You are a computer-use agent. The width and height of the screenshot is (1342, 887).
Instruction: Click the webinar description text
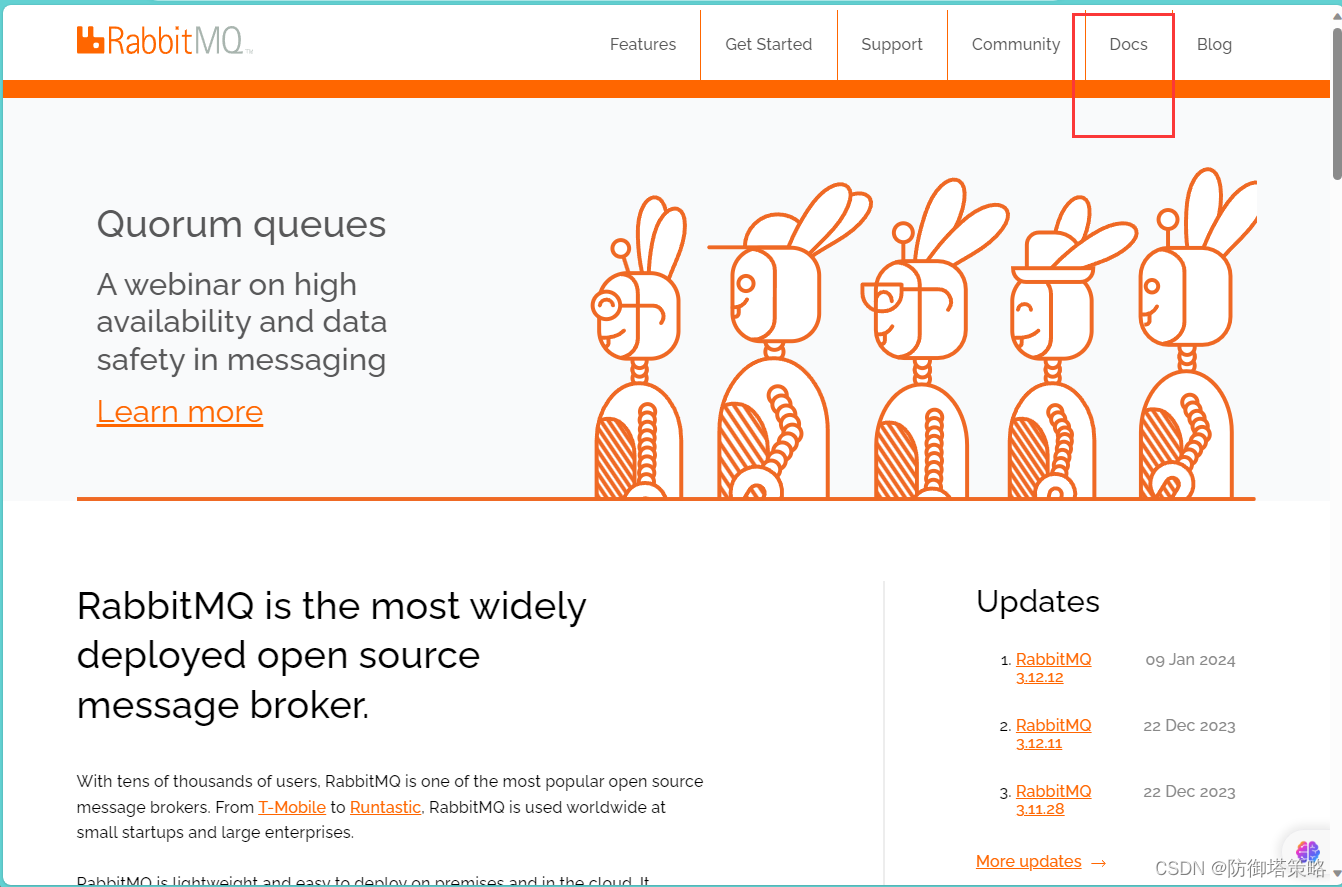(x=241, y=322)
